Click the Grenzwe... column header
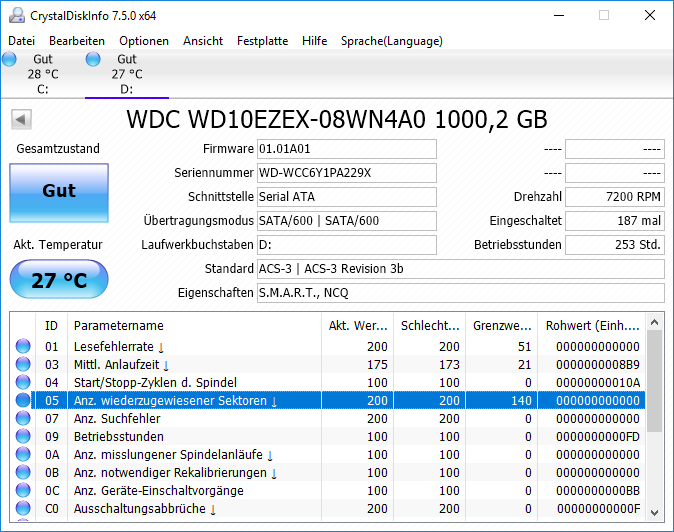The image size is (674, 532). pyautogui.click(x=502, y=325)
